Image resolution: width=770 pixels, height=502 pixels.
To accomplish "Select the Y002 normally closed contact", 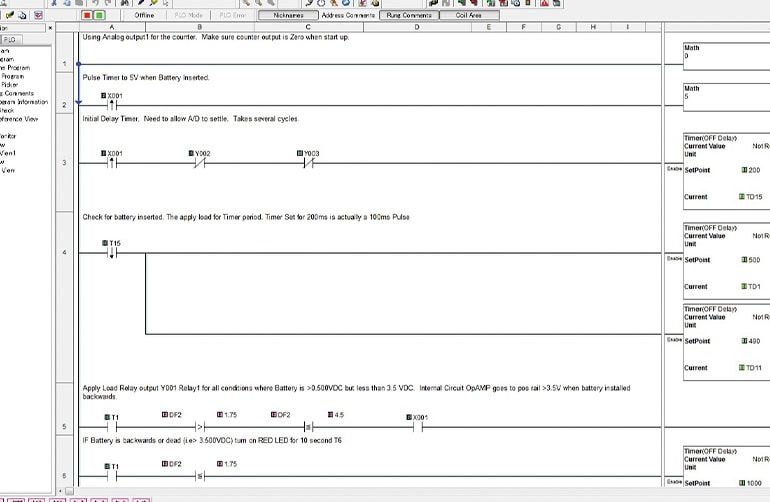I will 199,163.
